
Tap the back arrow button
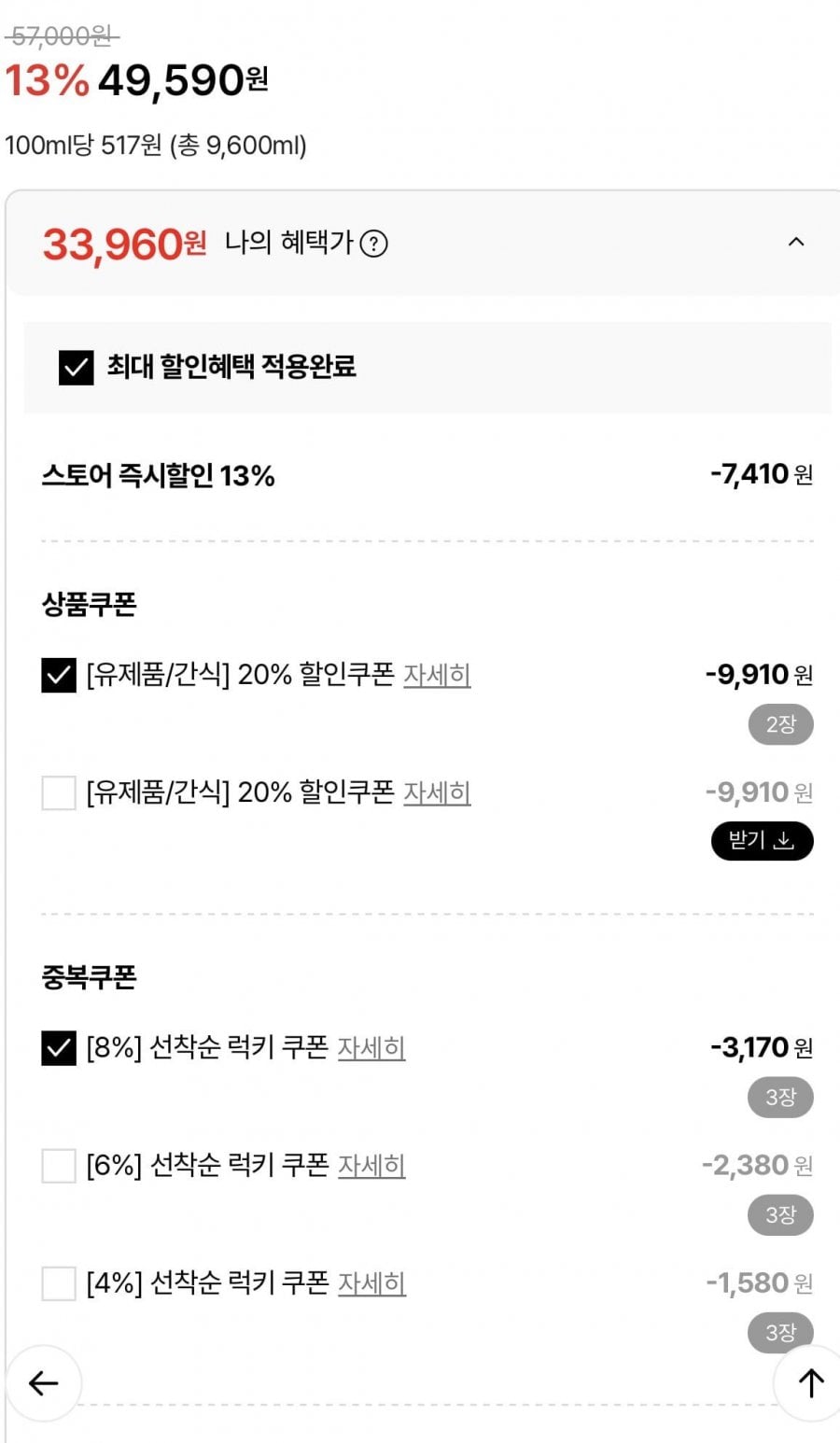(44, 1382)
